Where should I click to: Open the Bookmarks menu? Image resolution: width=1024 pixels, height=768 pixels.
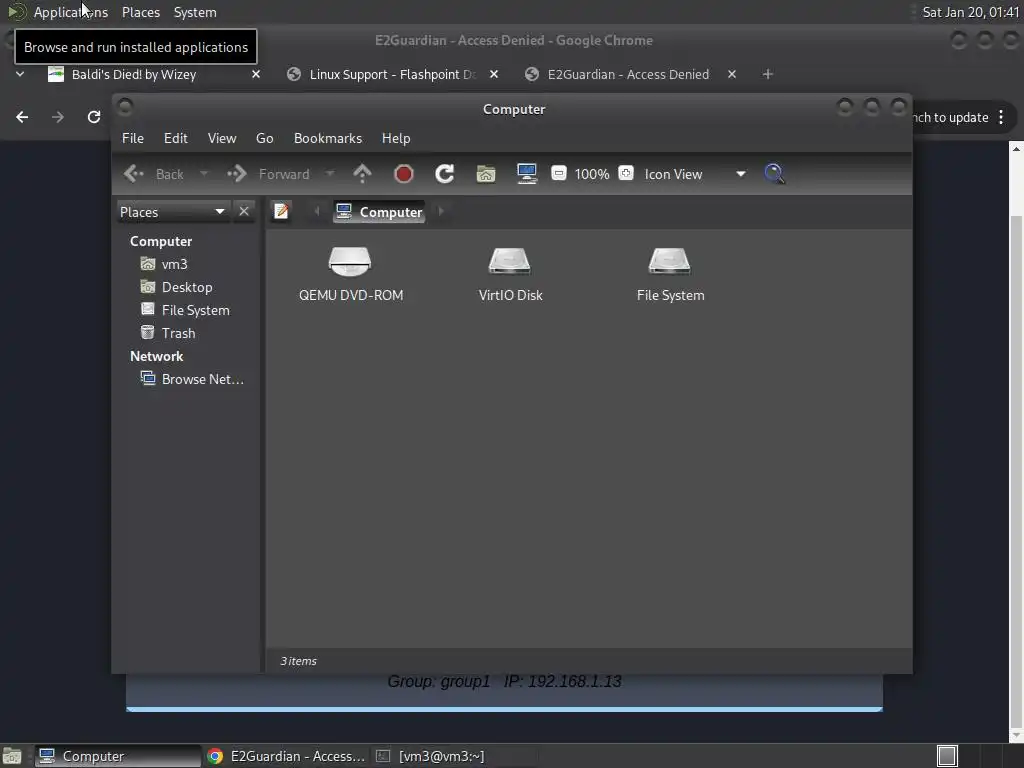(328, 138)
